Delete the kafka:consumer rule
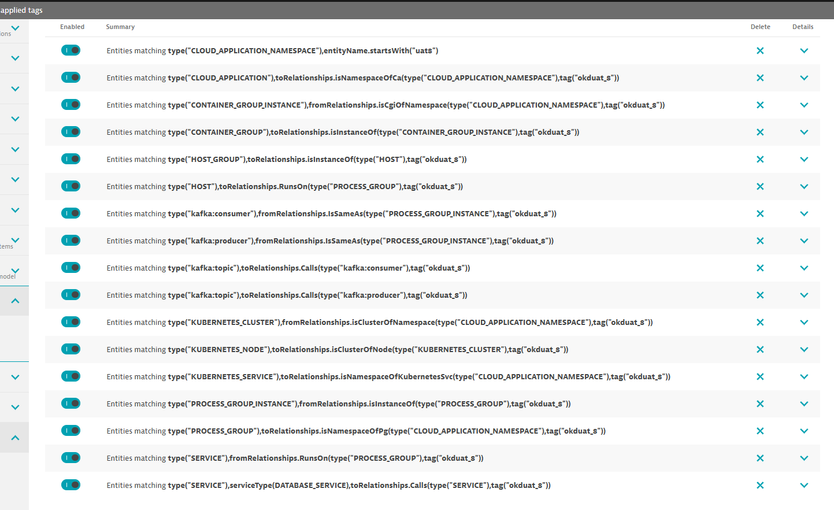834x510 pixels. [x=760, y=214]
